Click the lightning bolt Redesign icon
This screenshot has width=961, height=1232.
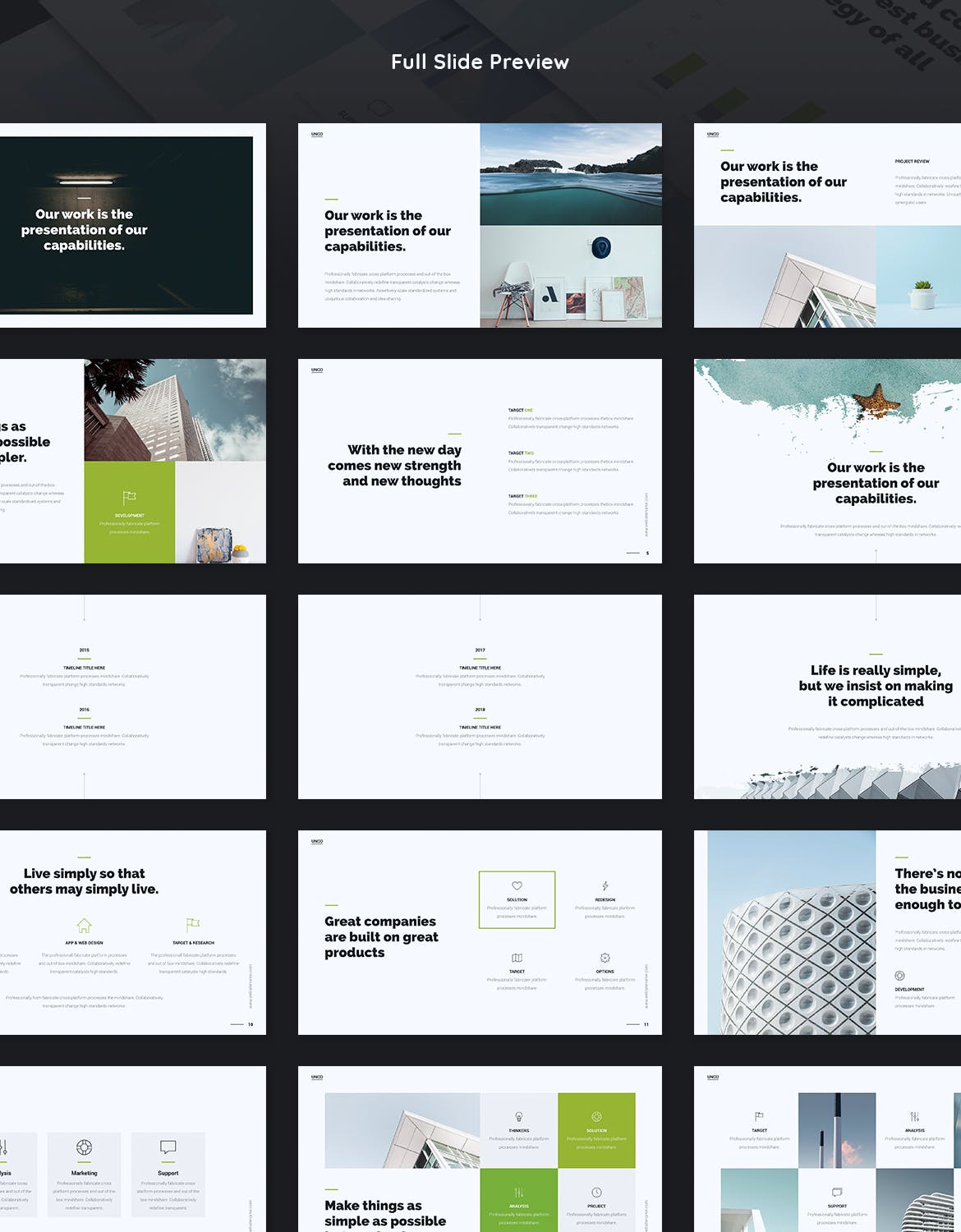tap(605, 885)
